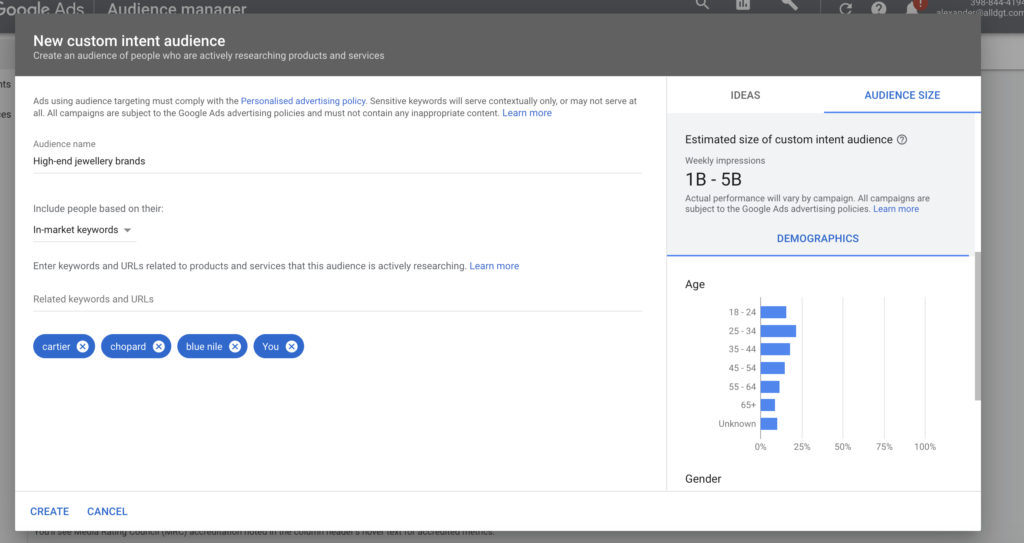This screenshot has height=543, width=1024.
Task: Click the Gender section heading
Action: (703, 479)
